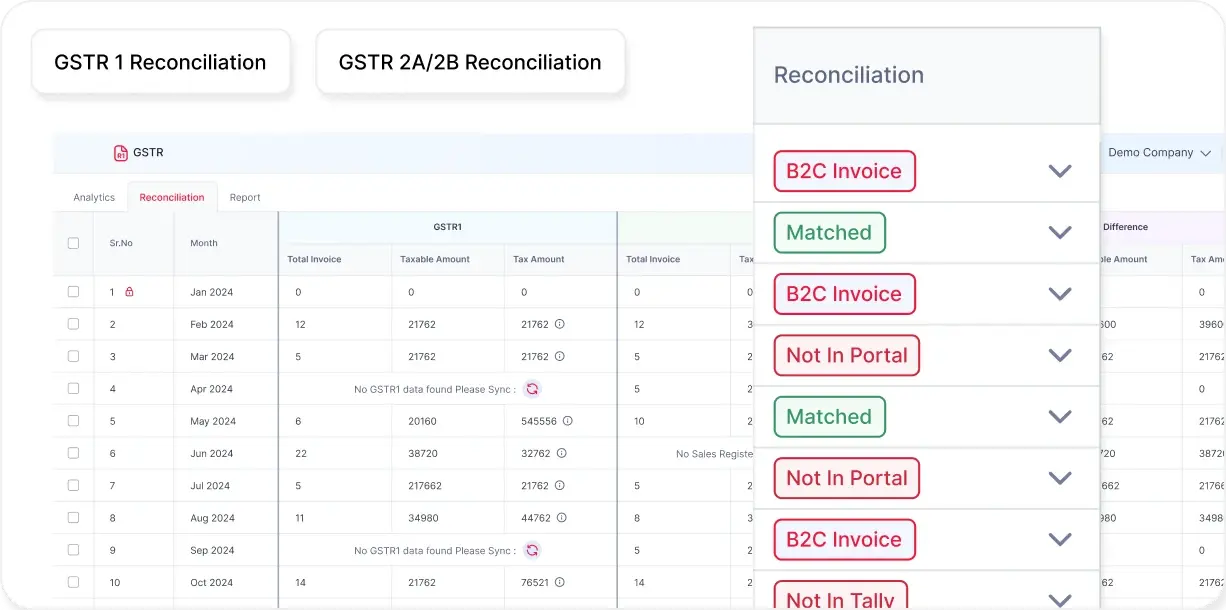Click the GSTR 1 Reconciliation button
The width and height of the screenshot is (1226, 610).
click(x=161, y=62)
